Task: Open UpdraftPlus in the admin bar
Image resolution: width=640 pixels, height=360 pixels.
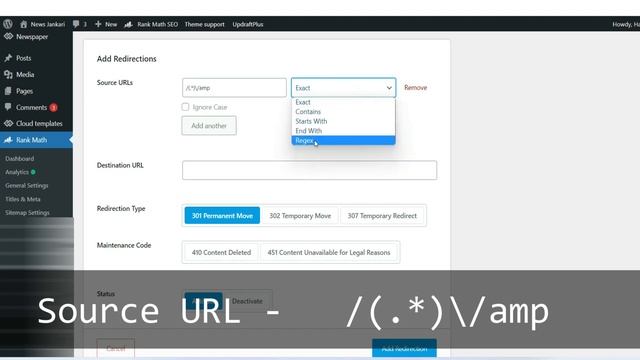Action: coord(248,24)
